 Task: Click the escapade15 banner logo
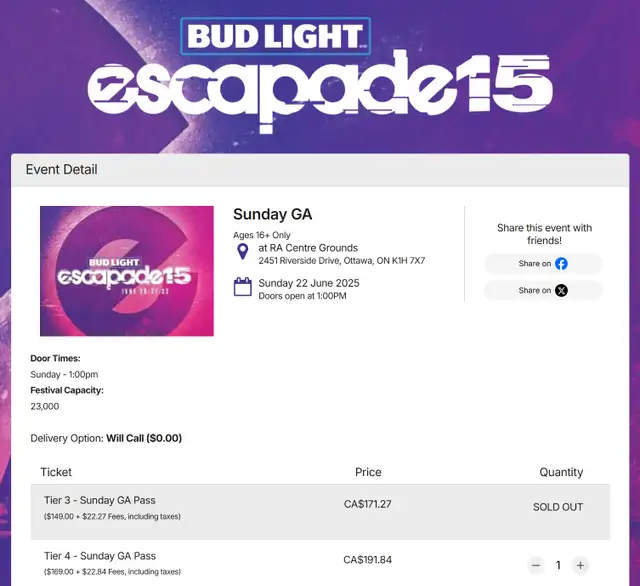click(320, 91)
